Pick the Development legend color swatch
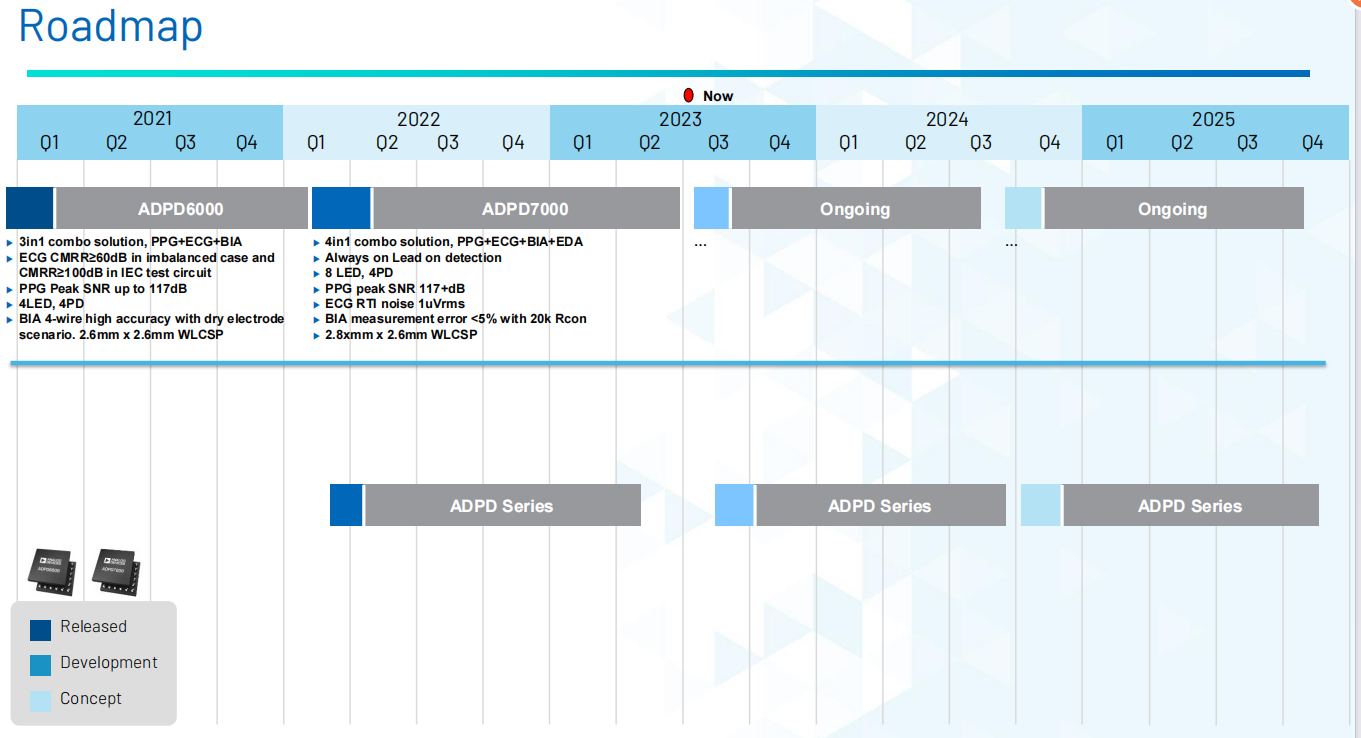Viewport: 1361px width, 738px height. click(40, 665)
